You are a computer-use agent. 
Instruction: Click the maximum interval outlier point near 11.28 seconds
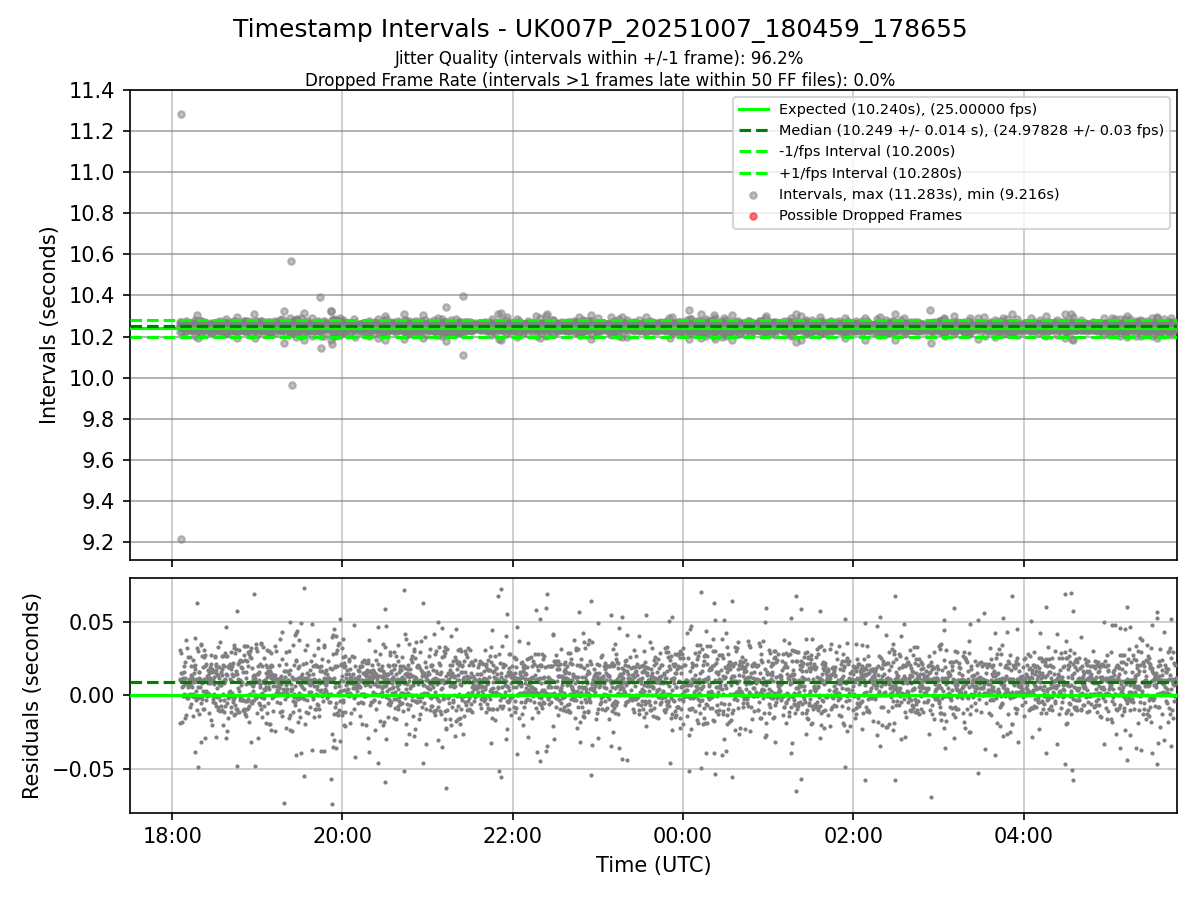[181, 114]
